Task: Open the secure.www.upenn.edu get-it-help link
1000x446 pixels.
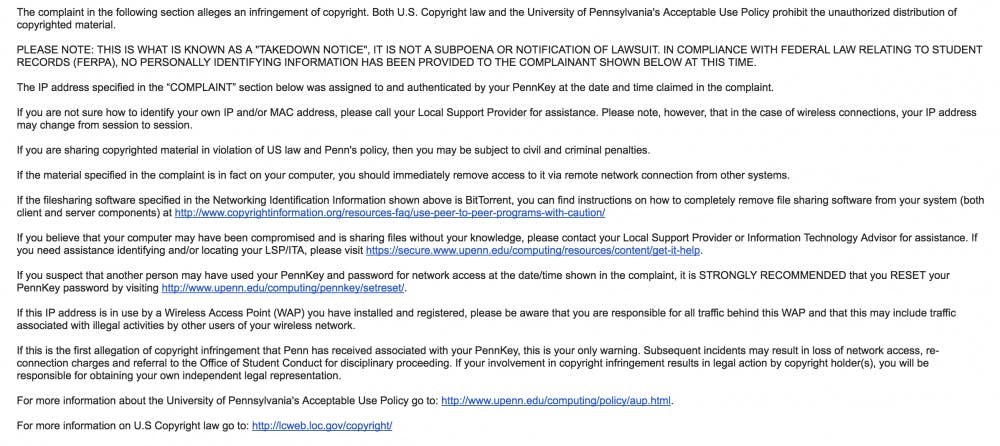Action: click(x=533, y=251)
